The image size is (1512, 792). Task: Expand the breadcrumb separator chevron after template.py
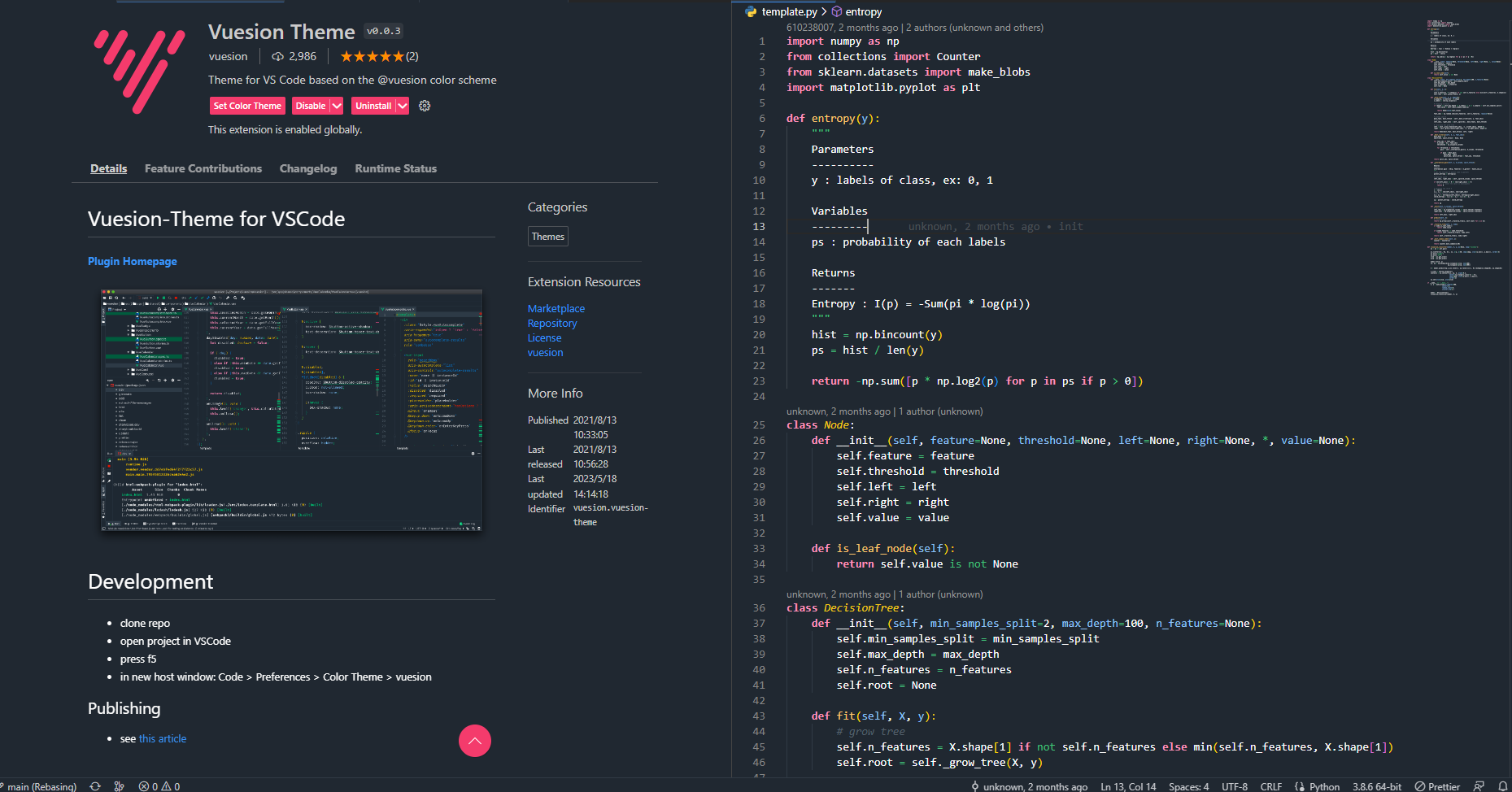tap(824, 11)
